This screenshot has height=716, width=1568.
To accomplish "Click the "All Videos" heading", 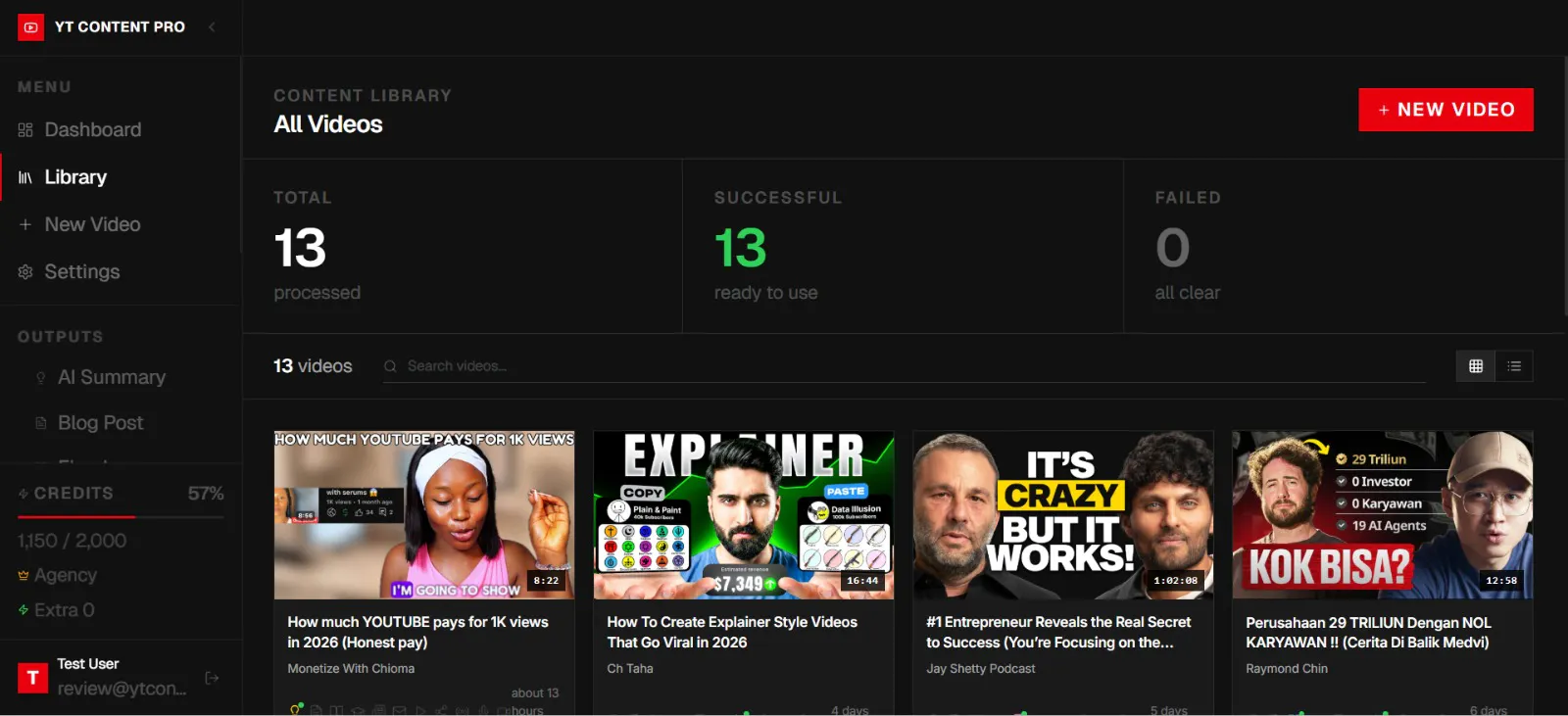I will [x=328, y=124].
